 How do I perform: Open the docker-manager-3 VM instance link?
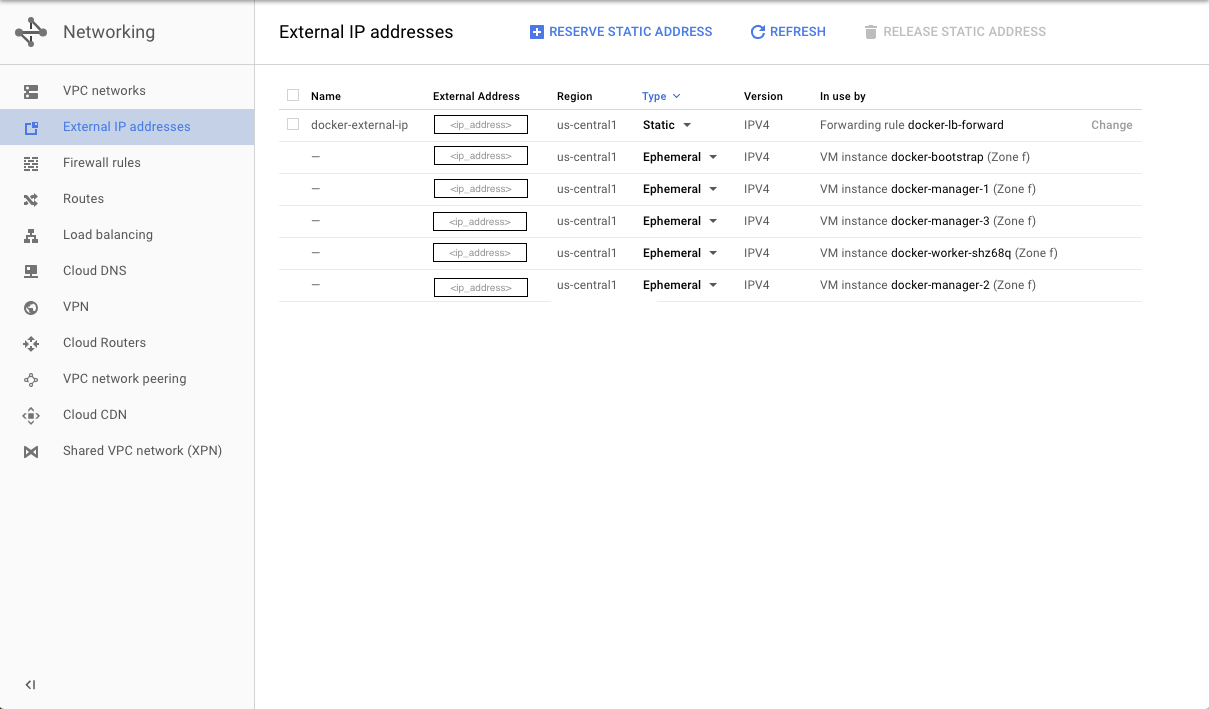[940, 221]
